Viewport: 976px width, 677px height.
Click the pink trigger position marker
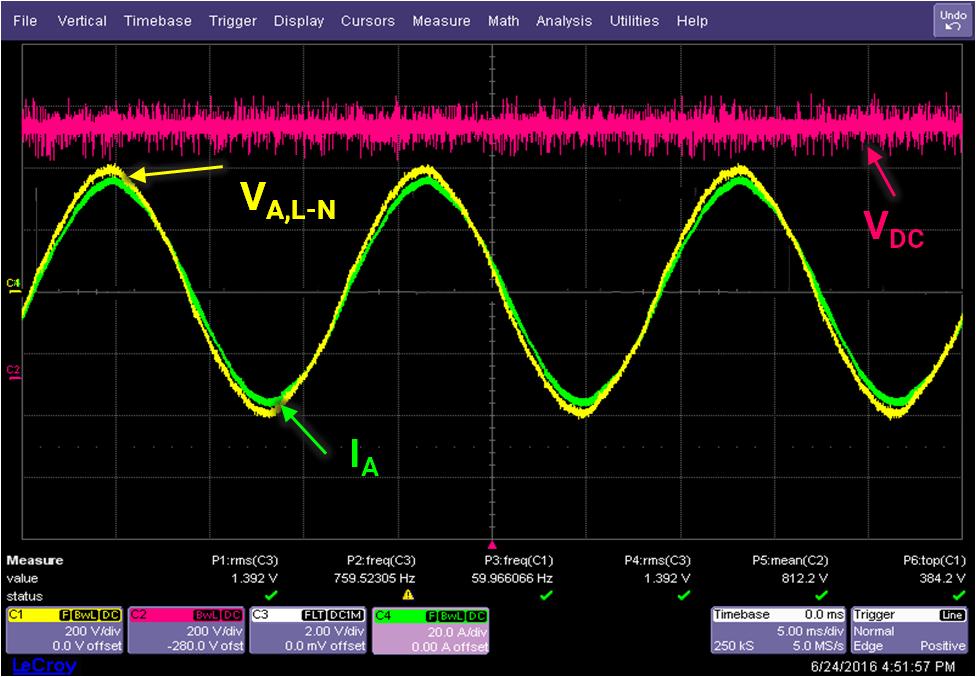pos(492,544)
